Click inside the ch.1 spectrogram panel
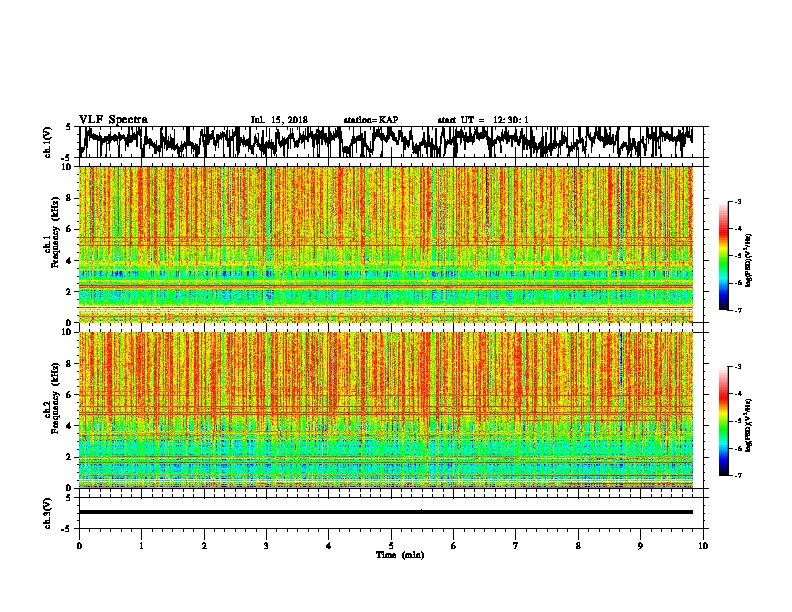This screenshot has width=792, height=612. [x=386, y=244]
